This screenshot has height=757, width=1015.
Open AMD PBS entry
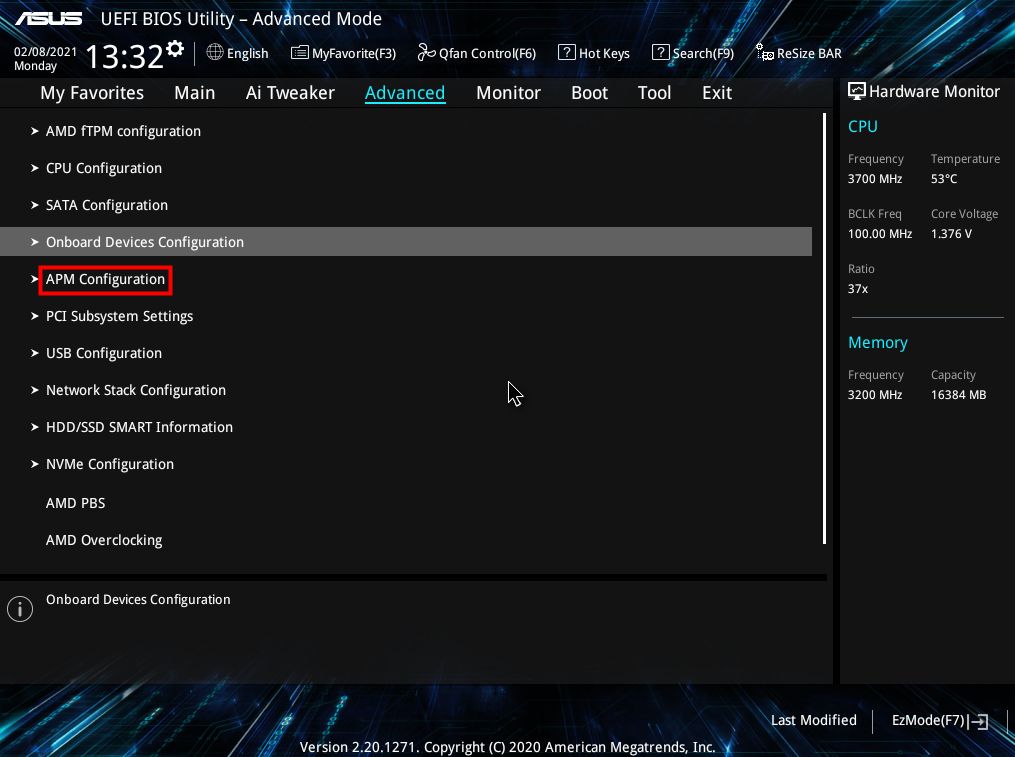75,503
